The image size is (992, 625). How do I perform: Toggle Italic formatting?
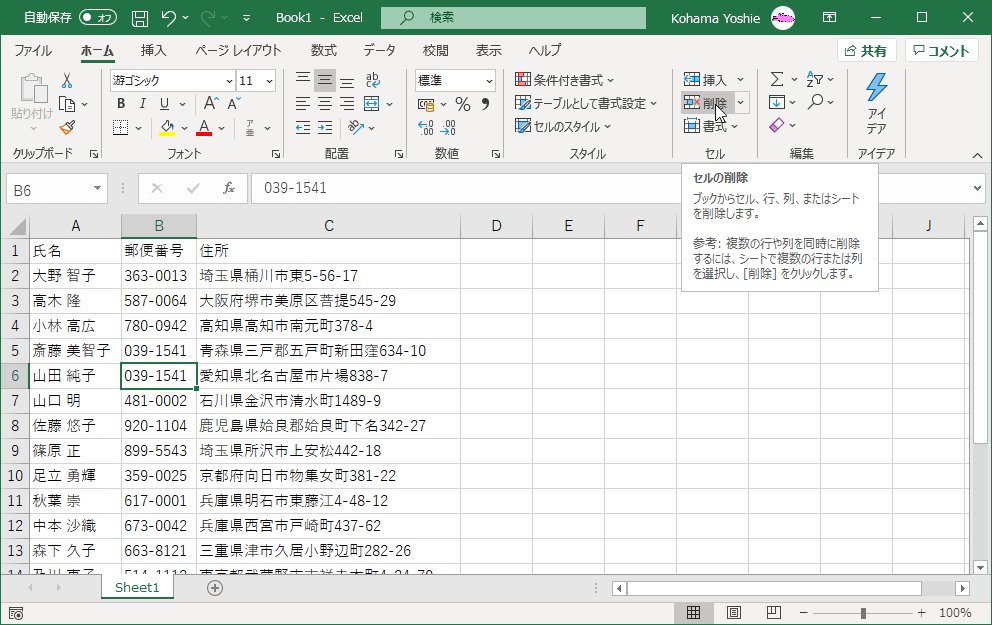tap(143, 104)
